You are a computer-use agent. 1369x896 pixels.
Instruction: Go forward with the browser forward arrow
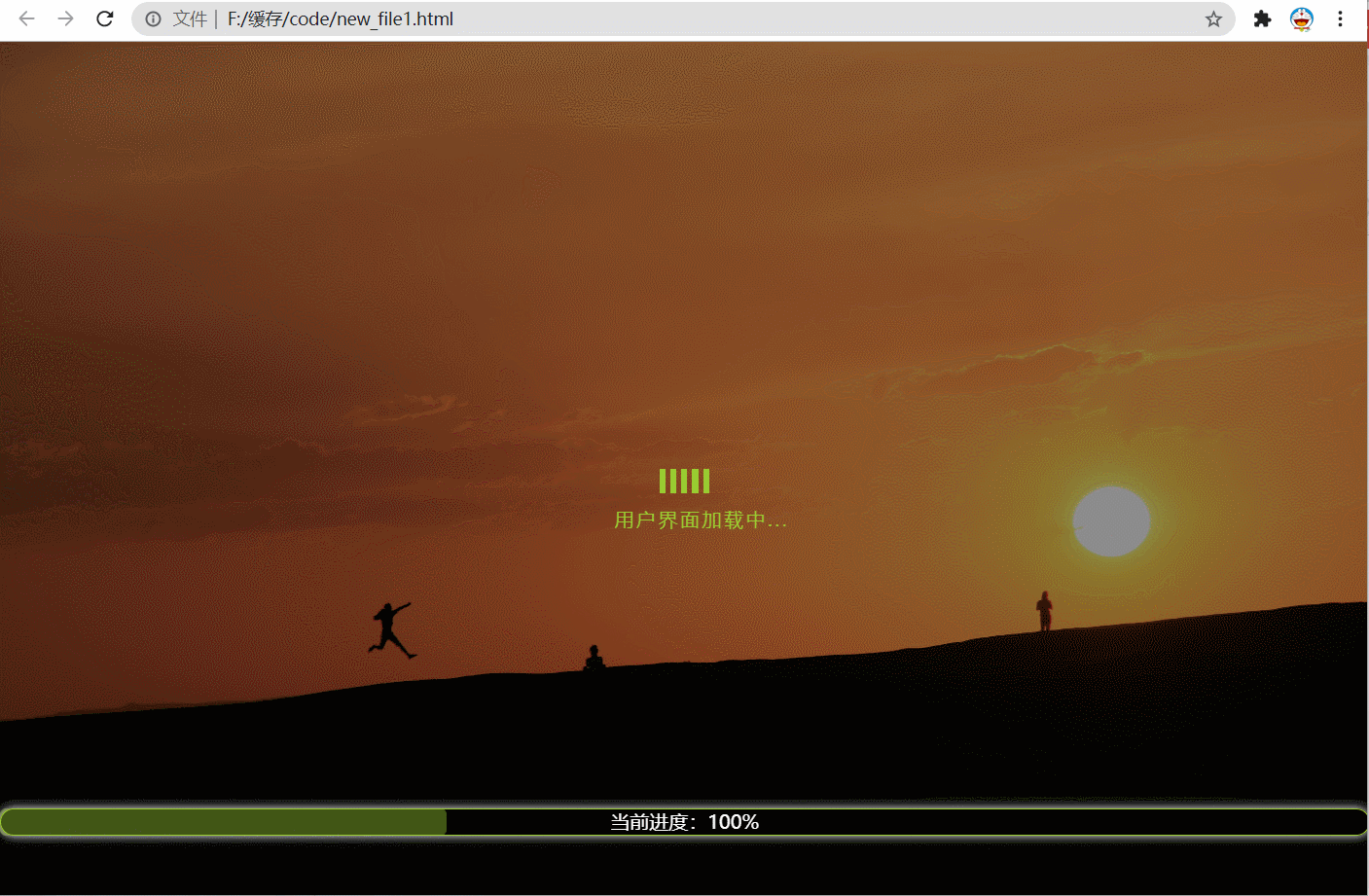click(65, 18)
